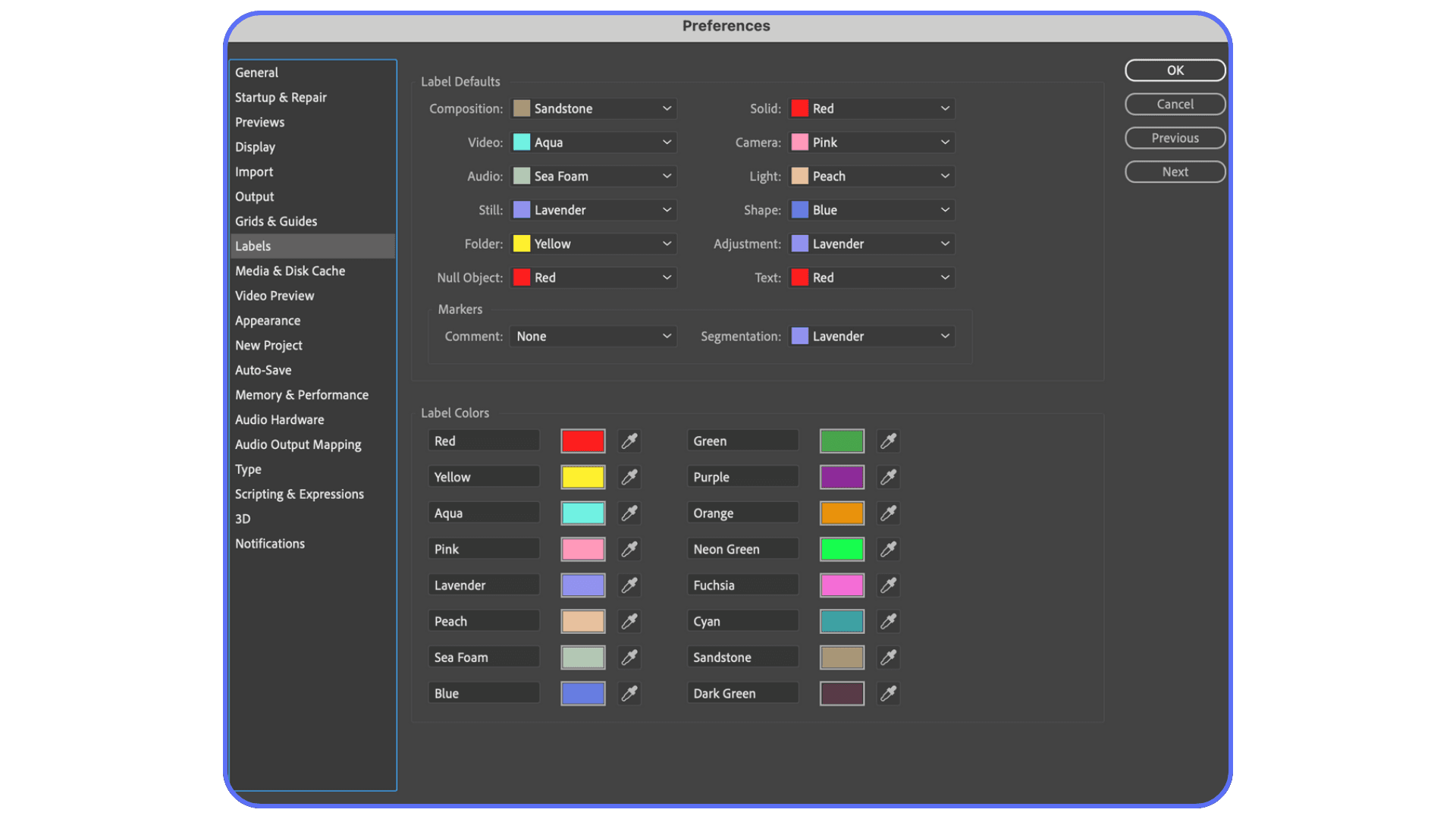Viewport: 1456px width, 819px height.
Task: Click the OK button
Action: [x=1175, y=70]
